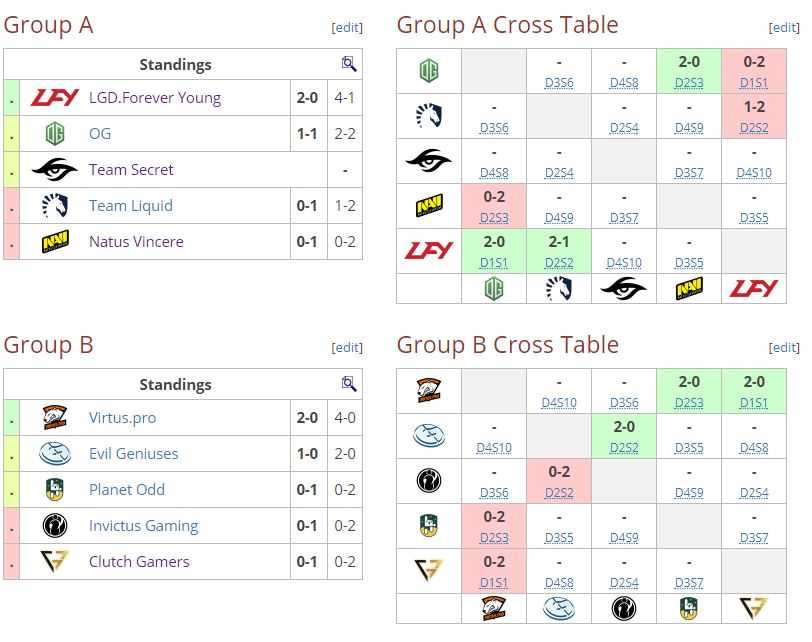812x642 pixels.
Task: Click the Clutch Gamers logo in Group B standings
Action: pyautogui.click(x=54, y=562)
